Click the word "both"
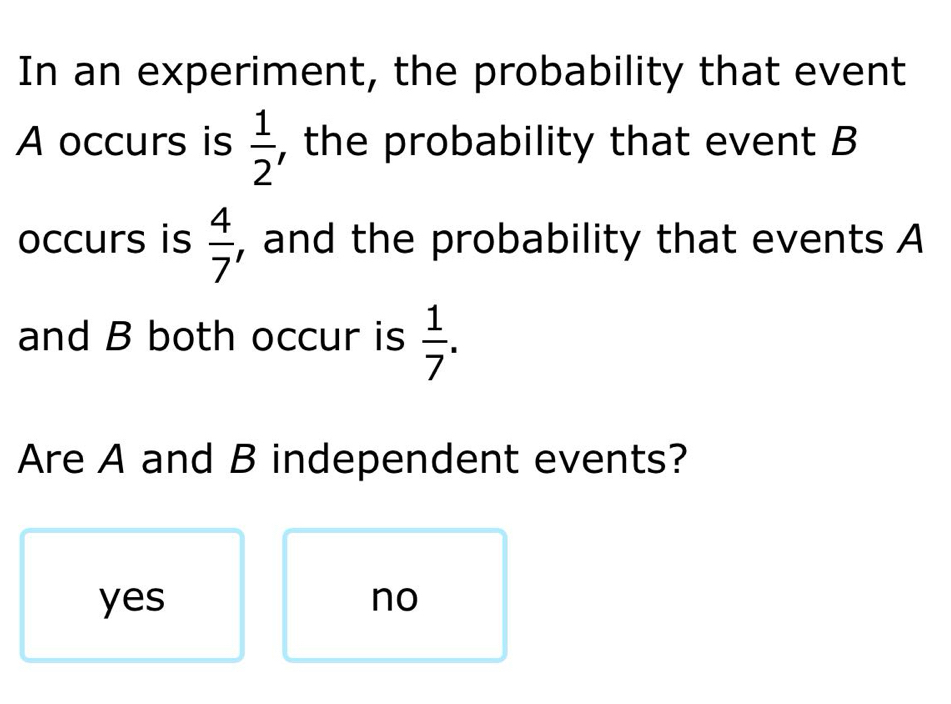Viewport: 951px width, 704px height. (x=194, y=337)
